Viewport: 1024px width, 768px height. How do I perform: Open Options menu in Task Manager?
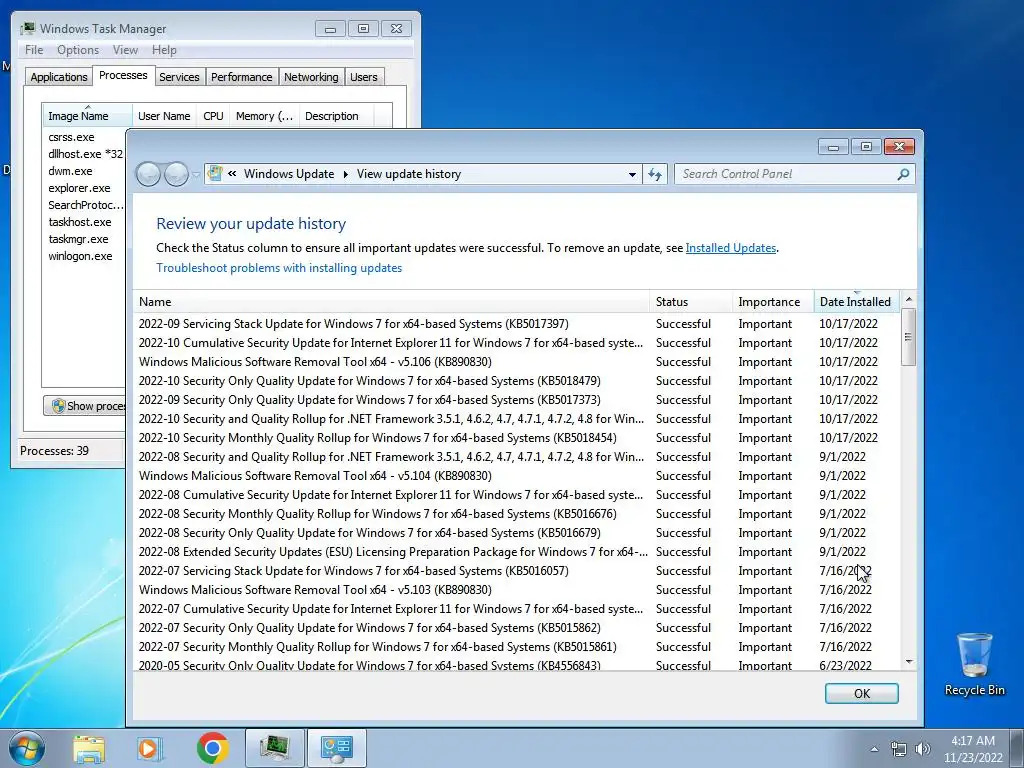(78, 50)
